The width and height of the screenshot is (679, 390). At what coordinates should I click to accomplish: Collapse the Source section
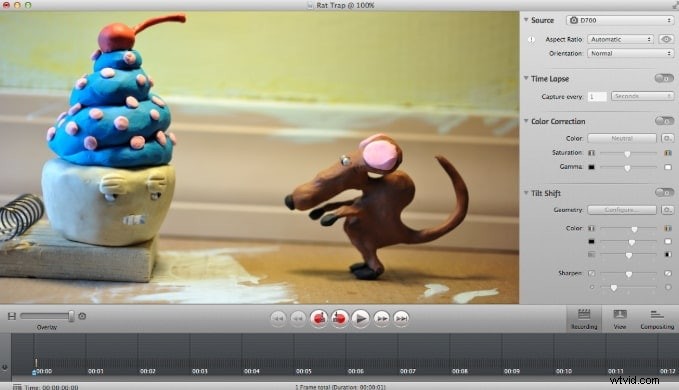(526, 20)
